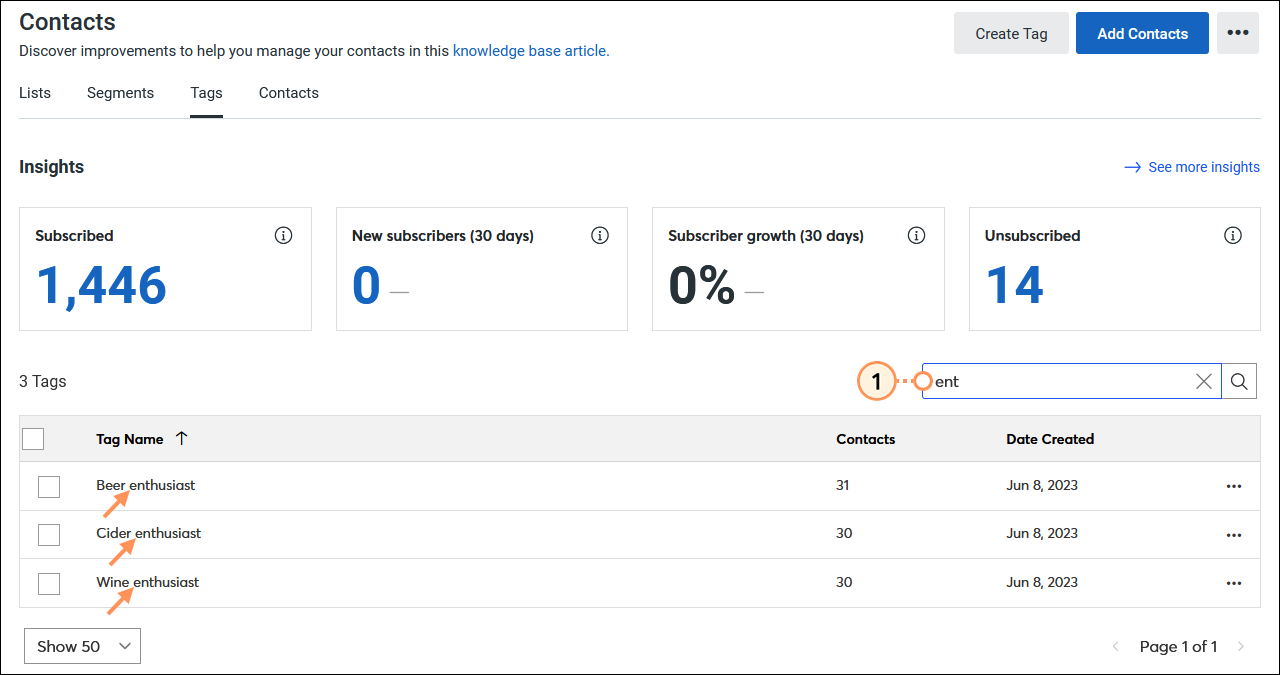This screenshot has width=1280, height=675.
Task: Check the Beer enthusiast row checkbox
Action: pos(49,486)
